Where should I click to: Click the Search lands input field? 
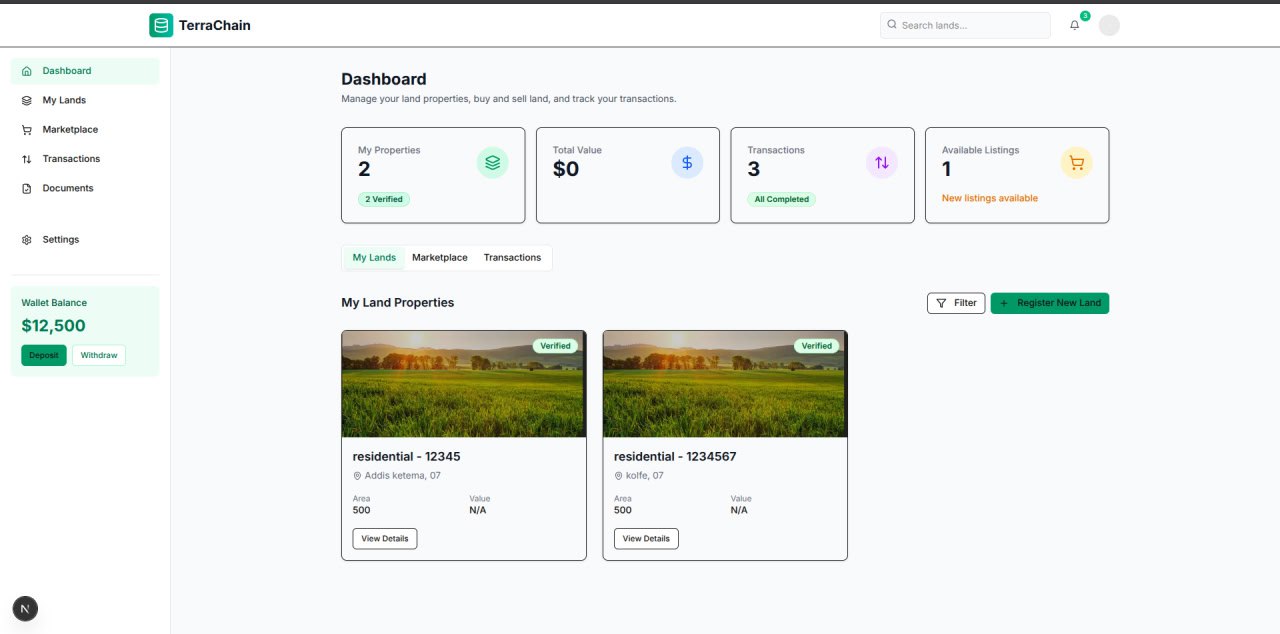click(964, 24)
